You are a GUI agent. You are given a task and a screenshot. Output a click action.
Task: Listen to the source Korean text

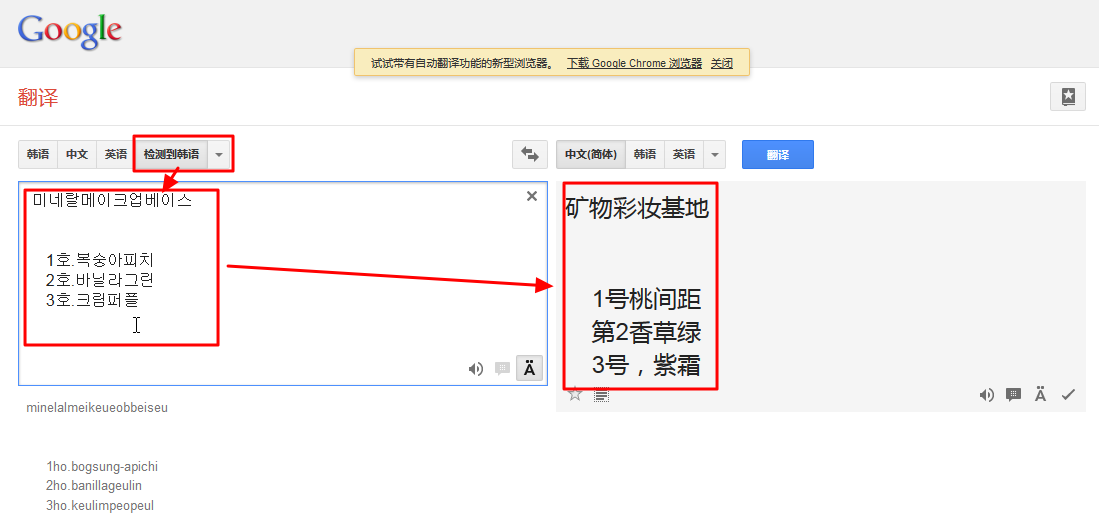pos(476,369)
